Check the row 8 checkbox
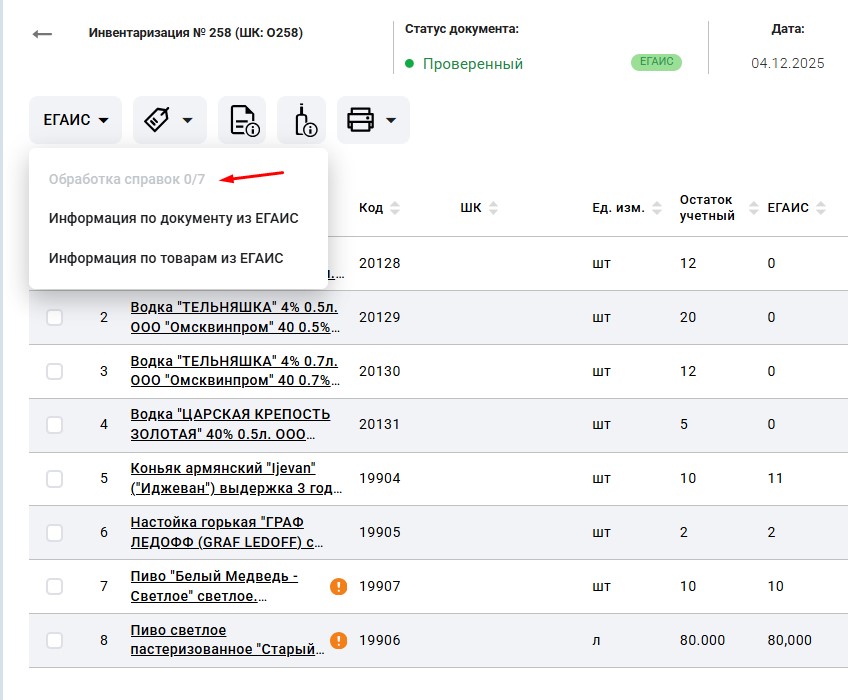Screen dimensions: 848x700 click(x=54, y=640)
